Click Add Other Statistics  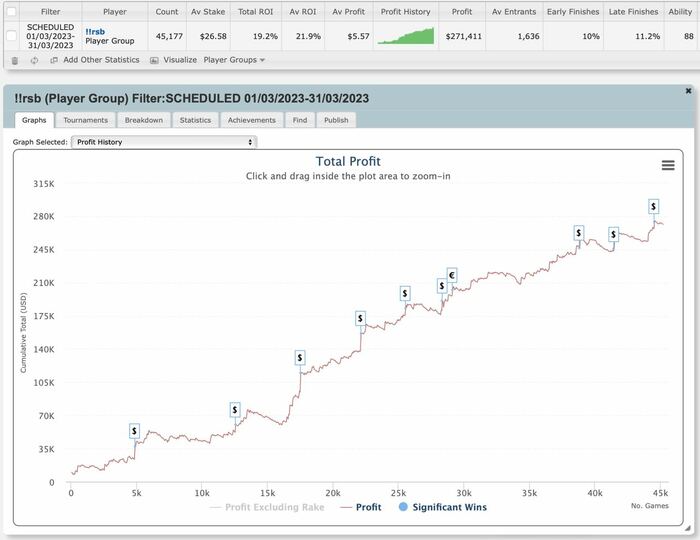click(101, 60)
